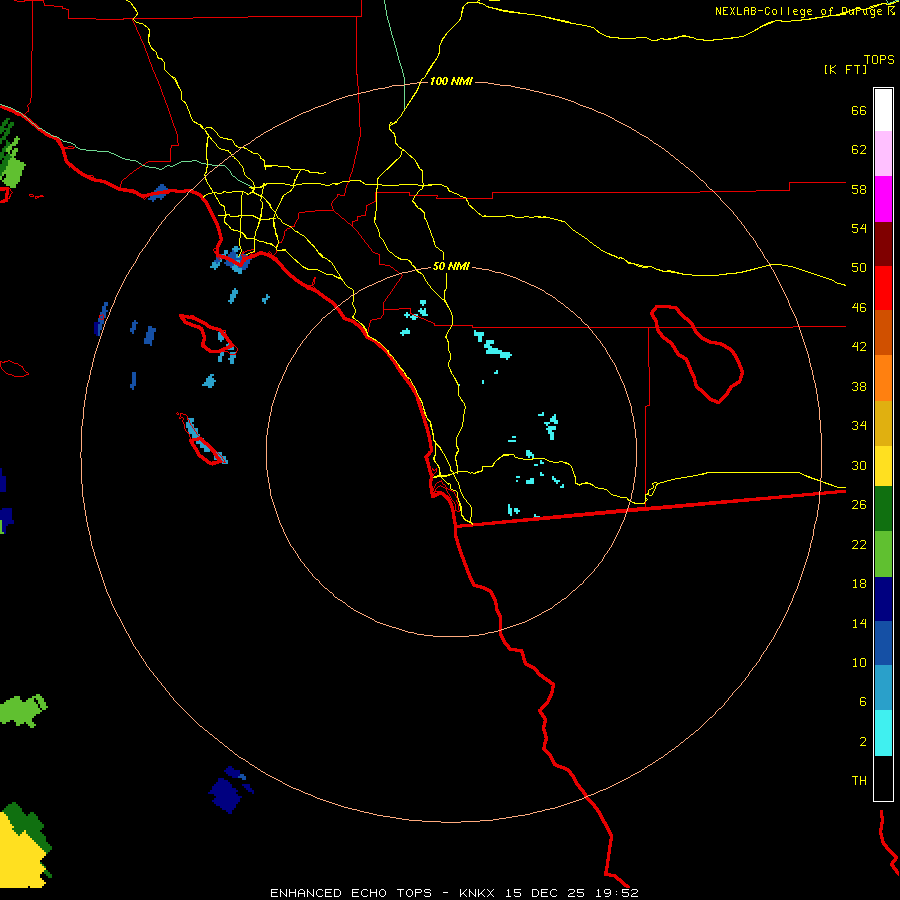
Task: Pick the dark red legend swatch
Action: pos(883,244)
